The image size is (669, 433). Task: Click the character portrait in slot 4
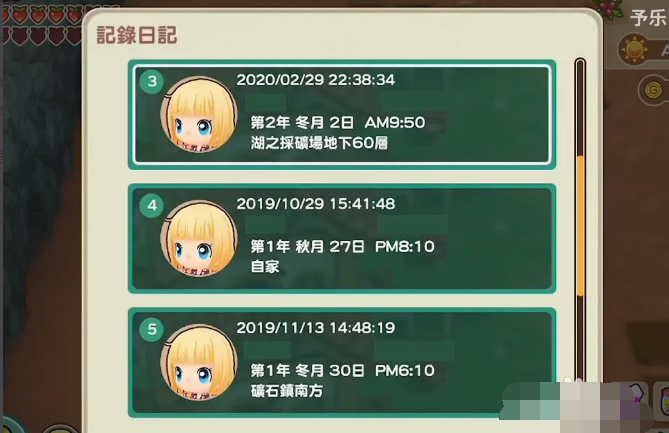tap(199, 238)
